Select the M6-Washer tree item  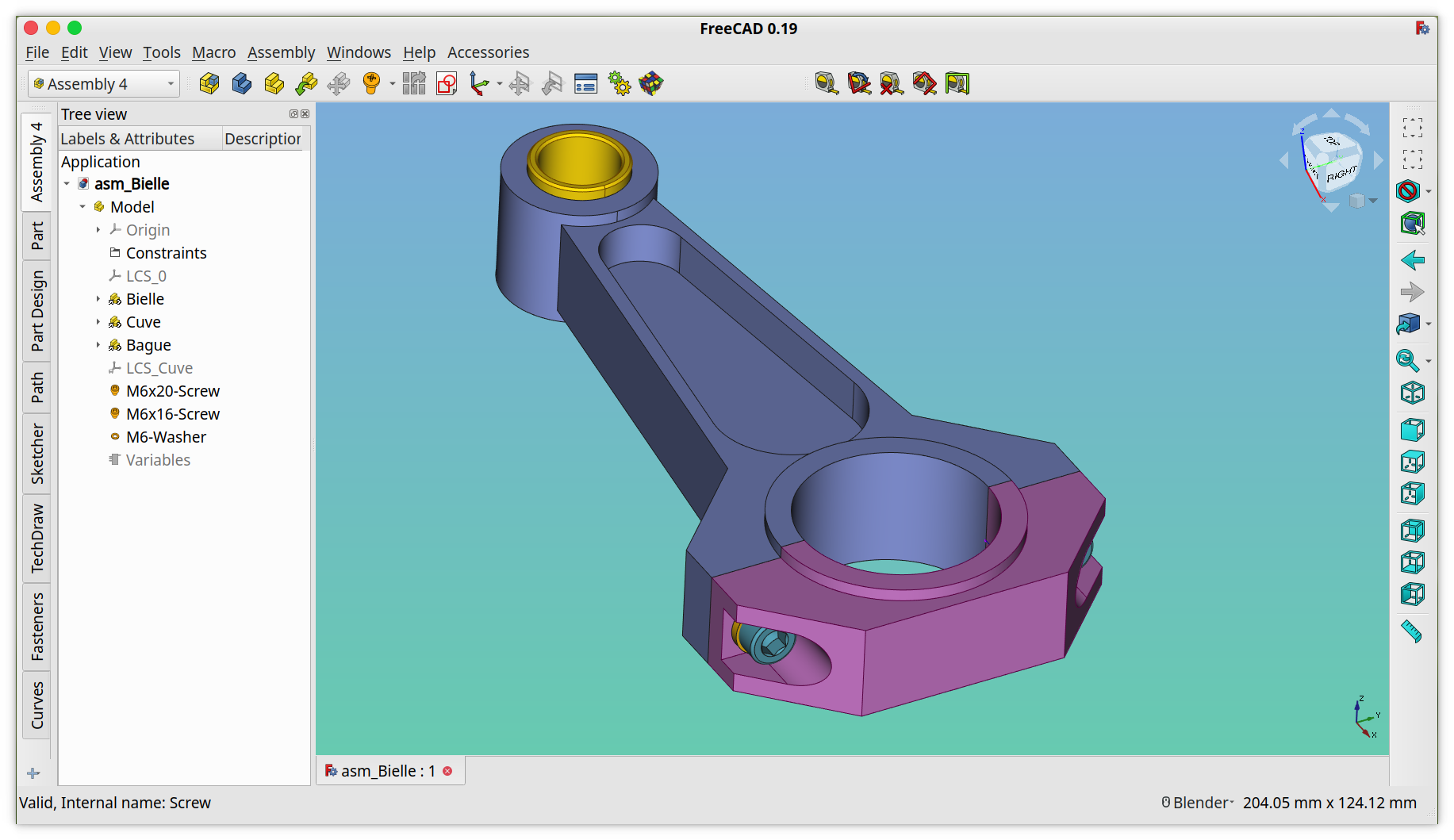(166, 437)
